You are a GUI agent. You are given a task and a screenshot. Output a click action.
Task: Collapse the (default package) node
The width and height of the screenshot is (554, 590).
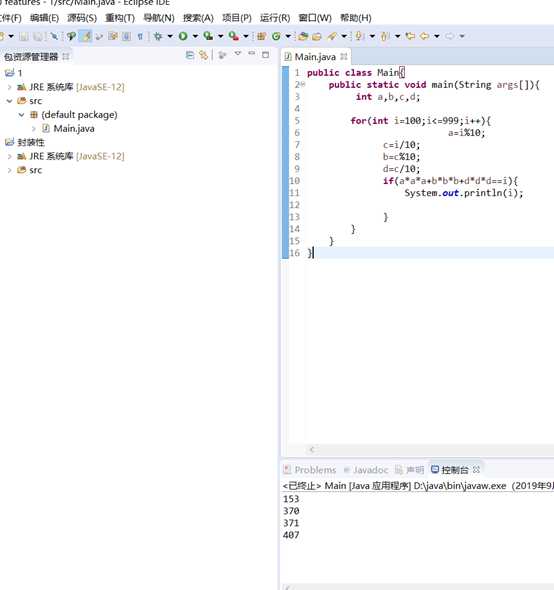pos(22,115)
